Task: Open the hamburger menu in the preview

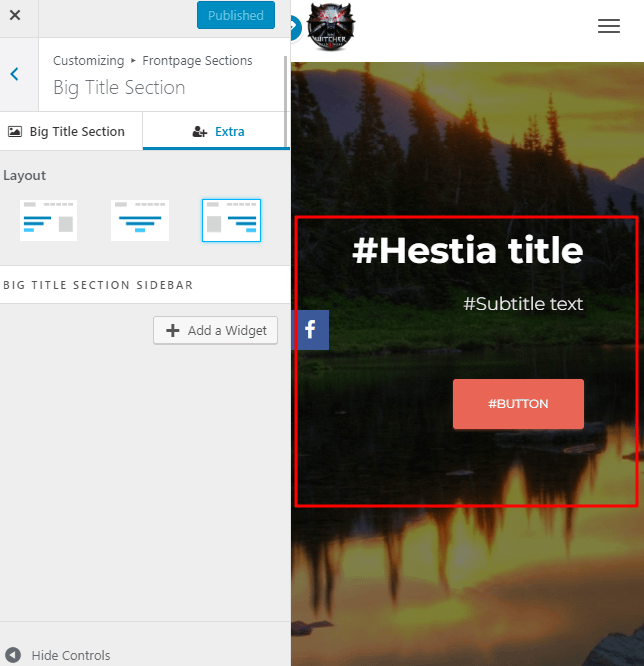Action: 608,27
